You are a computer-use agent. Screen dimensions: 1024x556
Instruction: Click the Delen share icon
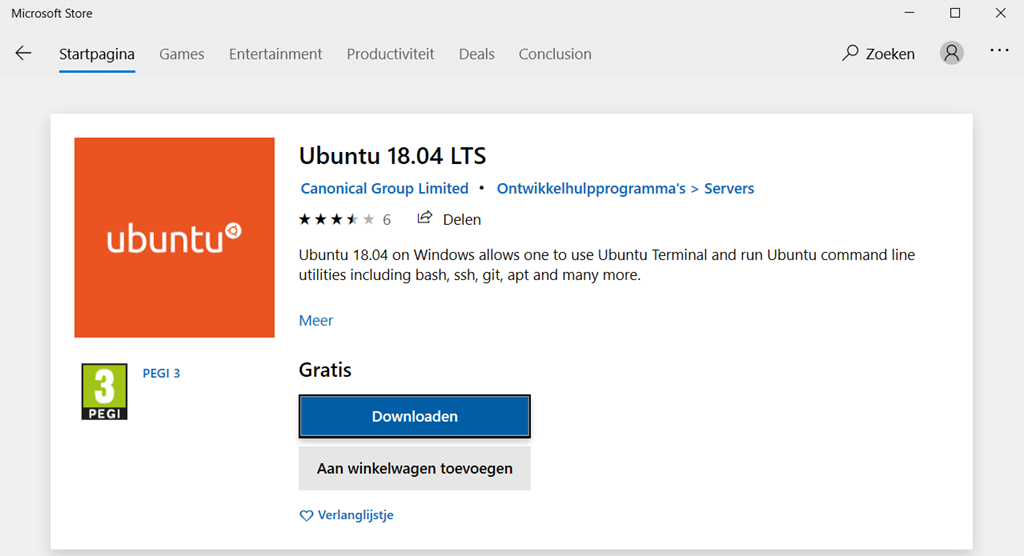pyautogui.click(x=425, y=218)
